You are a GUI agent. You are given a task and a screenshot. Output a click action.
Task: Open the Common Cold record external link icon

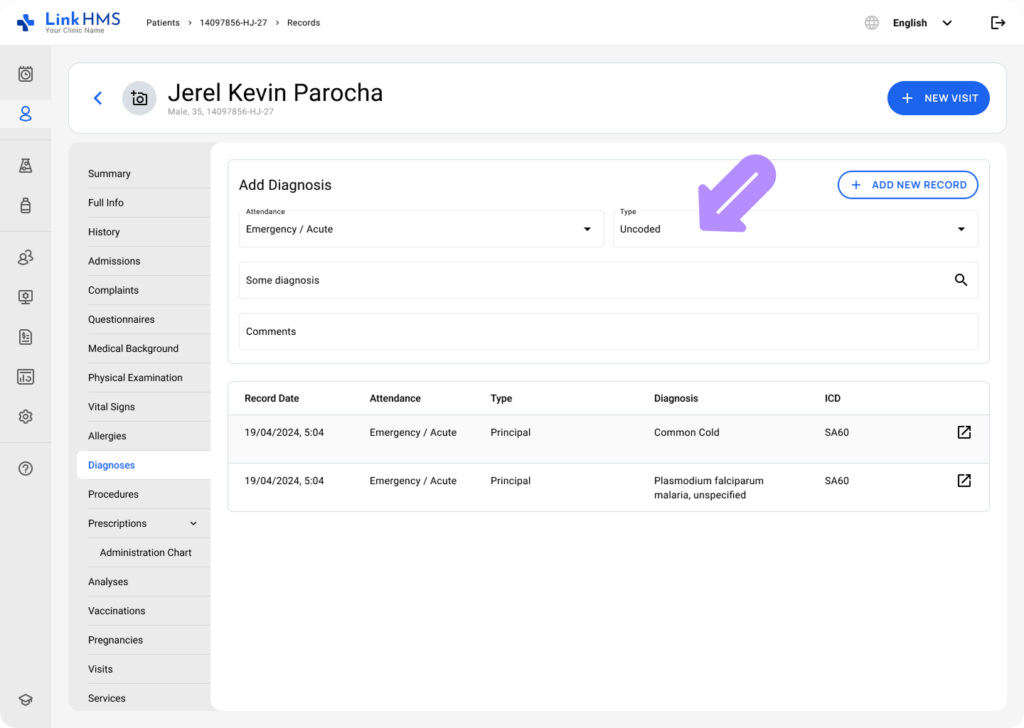click(x=963, y=432)
